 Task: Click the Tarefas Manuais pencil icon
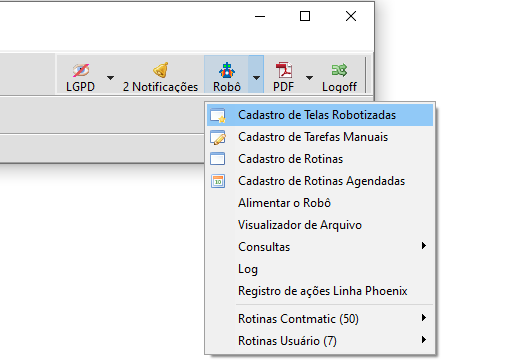click(218, 137)
